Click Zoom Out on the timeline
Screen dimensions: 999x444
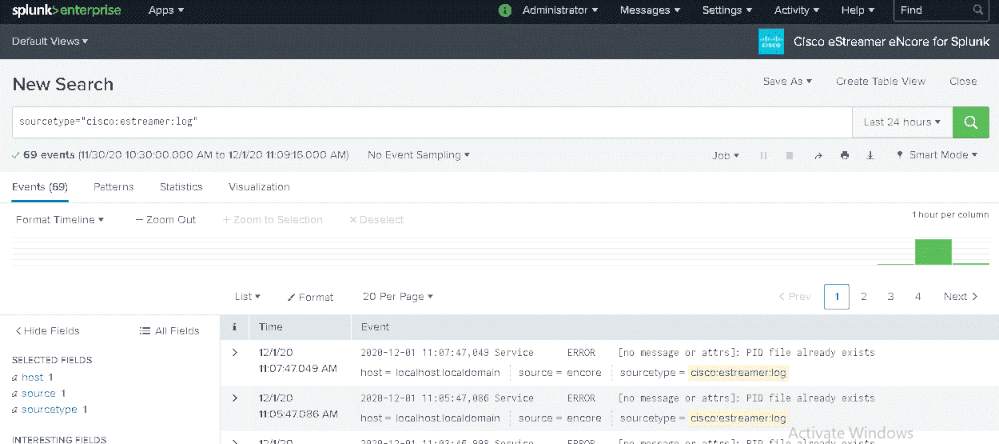pyautogui.click(x=166, y=220)
